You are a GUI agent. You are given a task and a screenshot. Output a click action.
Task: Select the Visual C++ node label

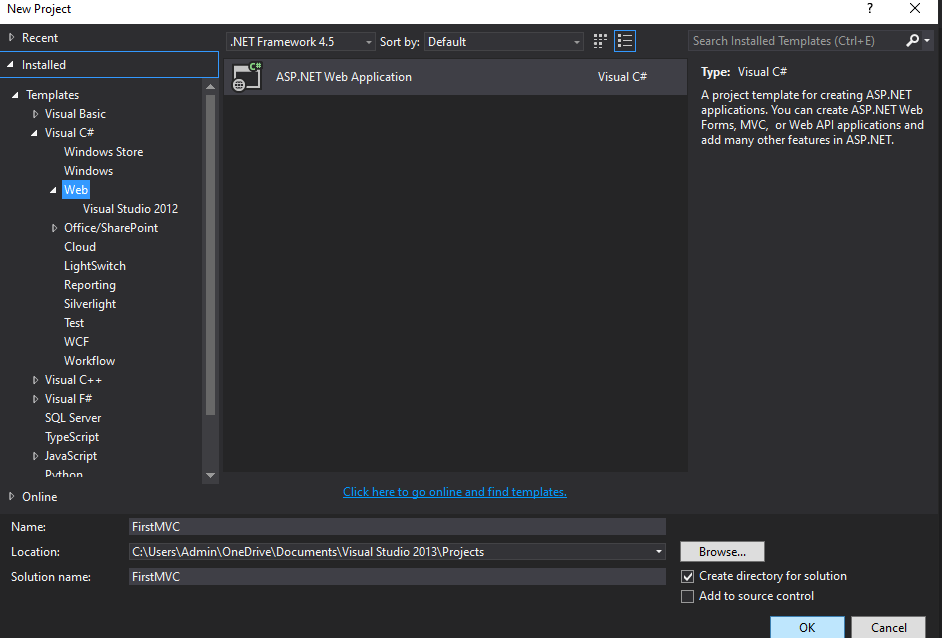point(73,380)
